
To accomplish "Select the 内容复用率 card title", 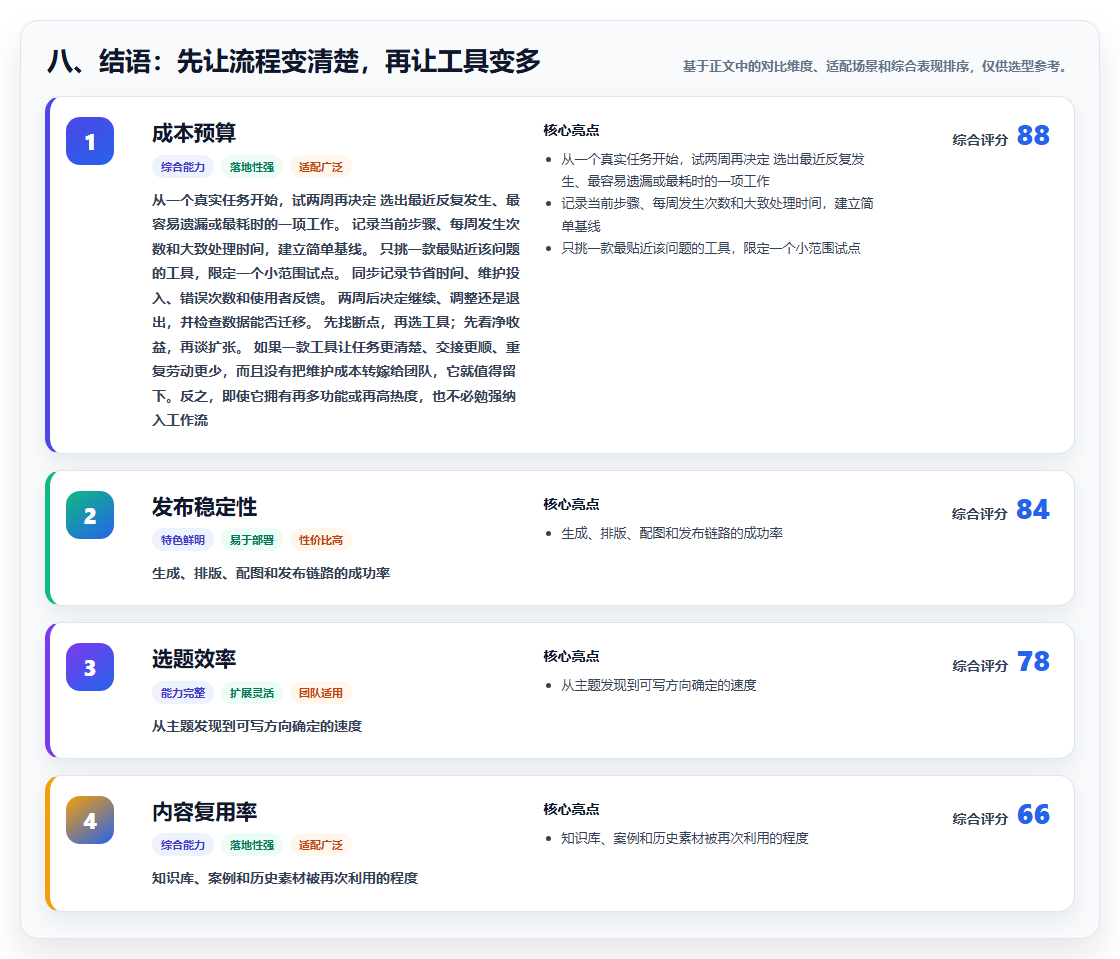I will pyautogui.click(x=204, y=811).
